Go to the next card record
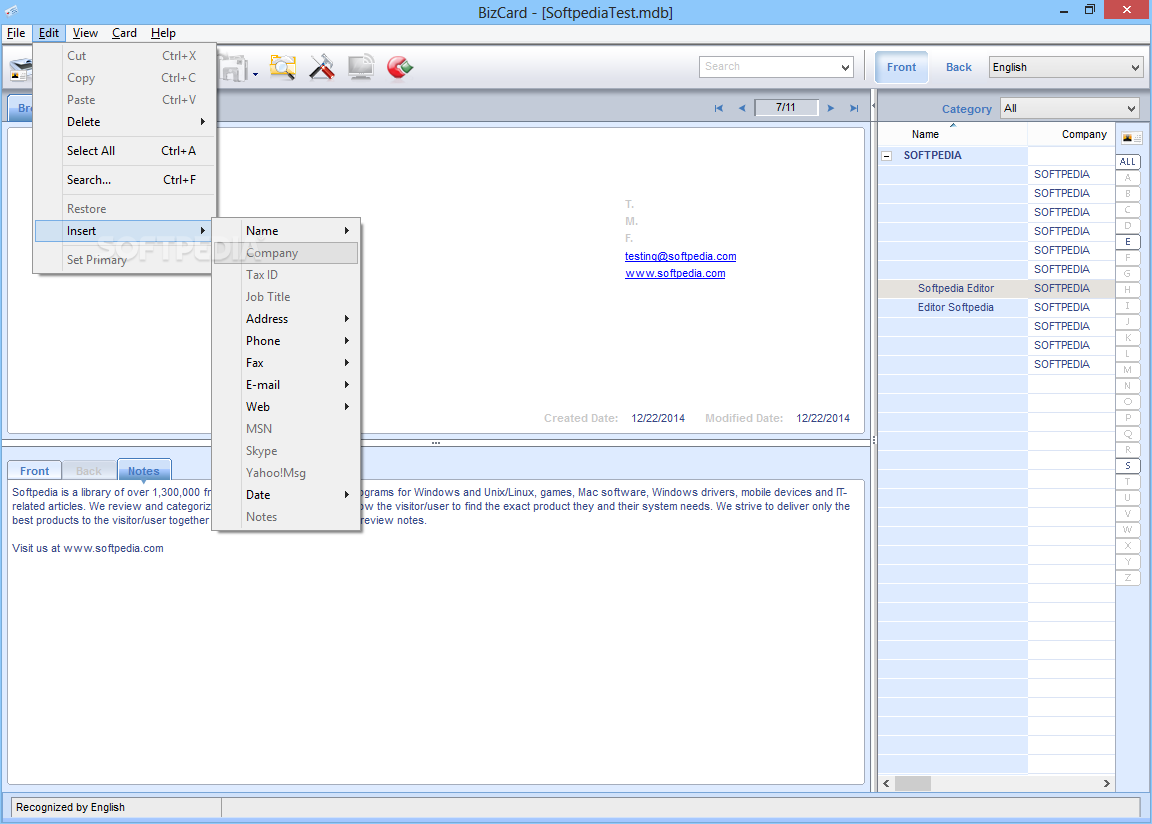Viewport: 1152px width, 824px height. [x=831, y=108]
